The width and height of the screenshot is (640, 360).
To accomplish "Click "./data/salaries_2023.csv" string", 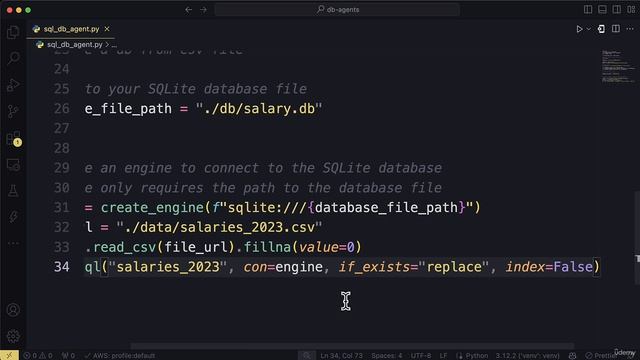I will pyautogui.click(x=219, y=227).
